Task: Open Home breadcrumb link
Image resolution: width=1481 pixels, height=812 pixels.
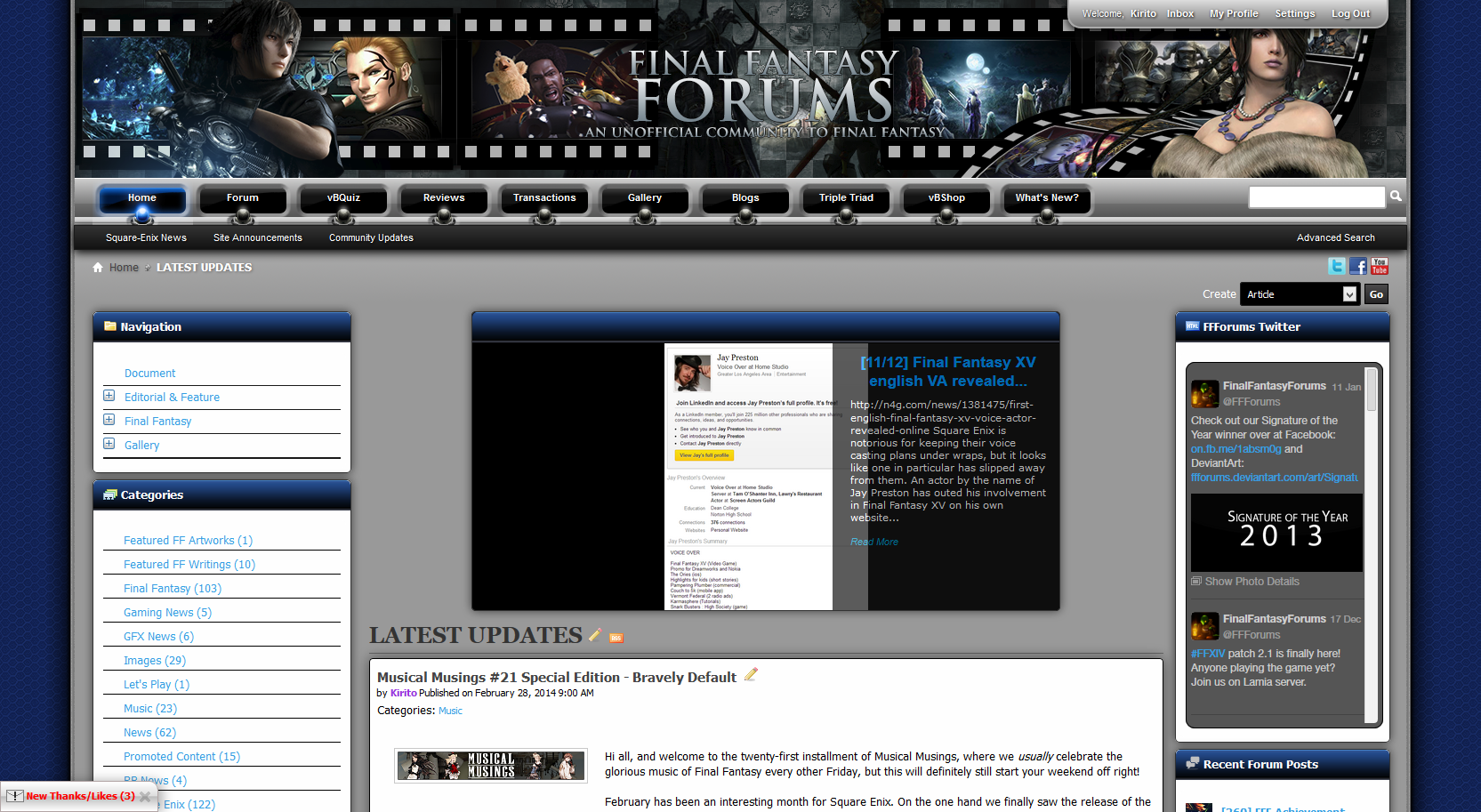Action: point(124,267)
